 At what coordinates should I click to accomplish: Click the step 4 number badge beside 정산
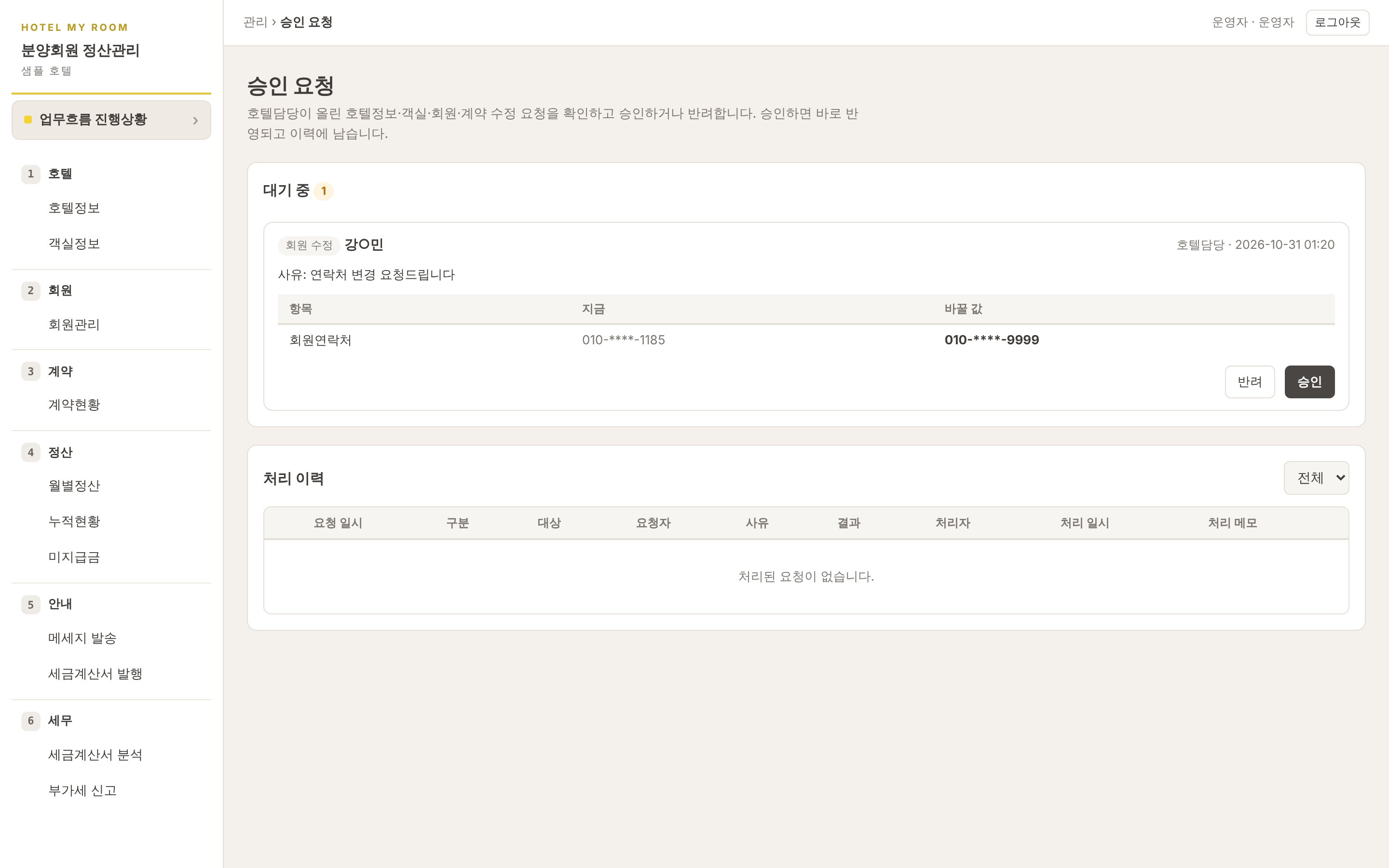31,452
